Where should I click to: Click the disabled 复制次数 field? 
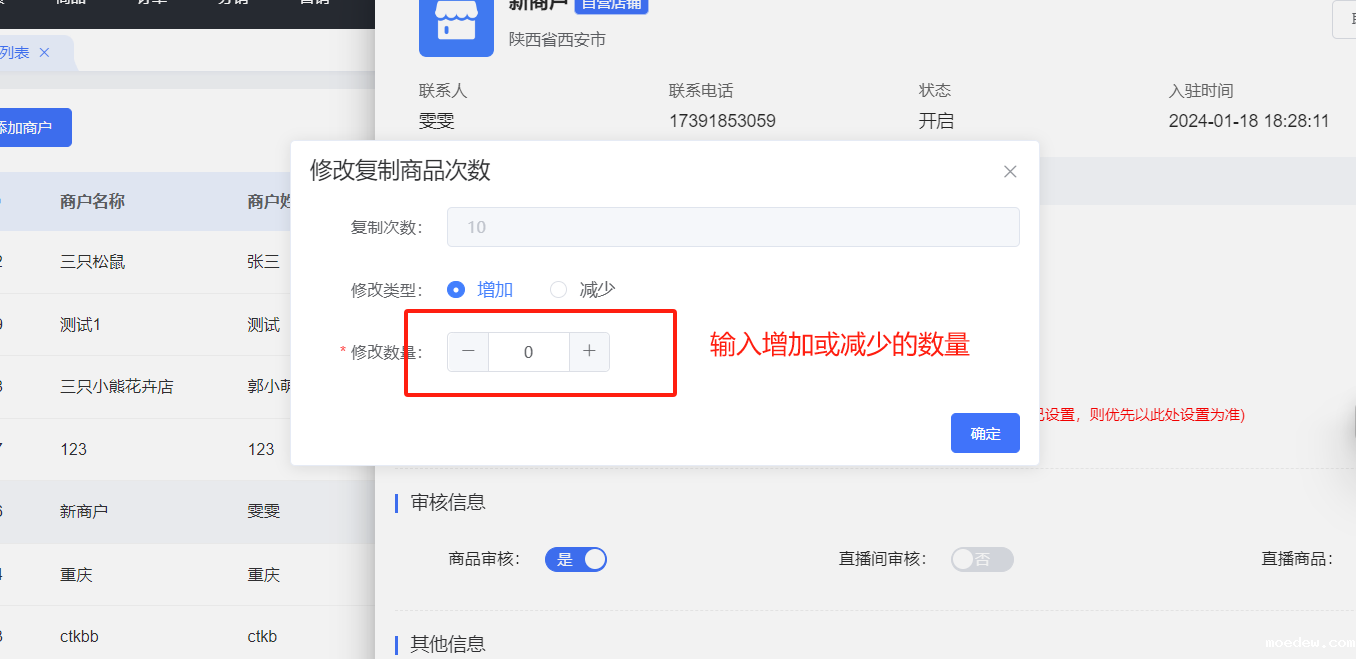[x=732, y=227]
